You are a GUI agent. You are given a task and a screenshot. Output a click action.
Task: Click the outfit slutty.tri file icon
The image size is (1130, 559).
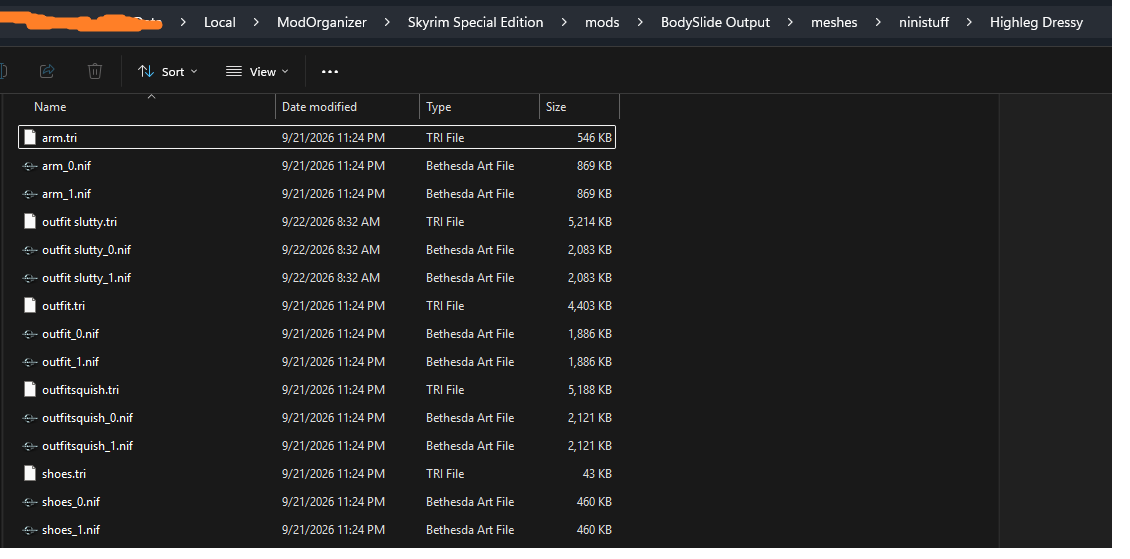(30, 221)
